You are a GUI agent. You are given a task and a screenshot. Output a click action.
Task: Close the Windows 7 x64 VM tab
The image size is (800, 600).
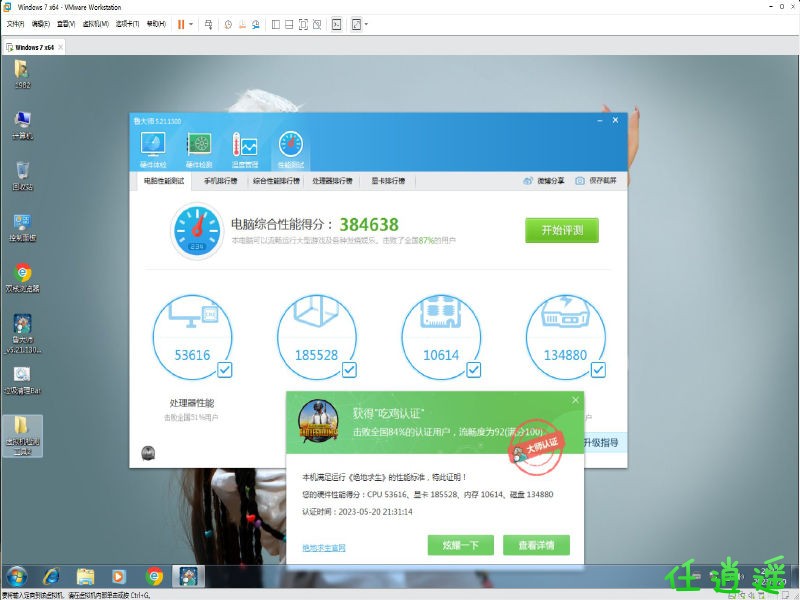[x=61, y=47]
